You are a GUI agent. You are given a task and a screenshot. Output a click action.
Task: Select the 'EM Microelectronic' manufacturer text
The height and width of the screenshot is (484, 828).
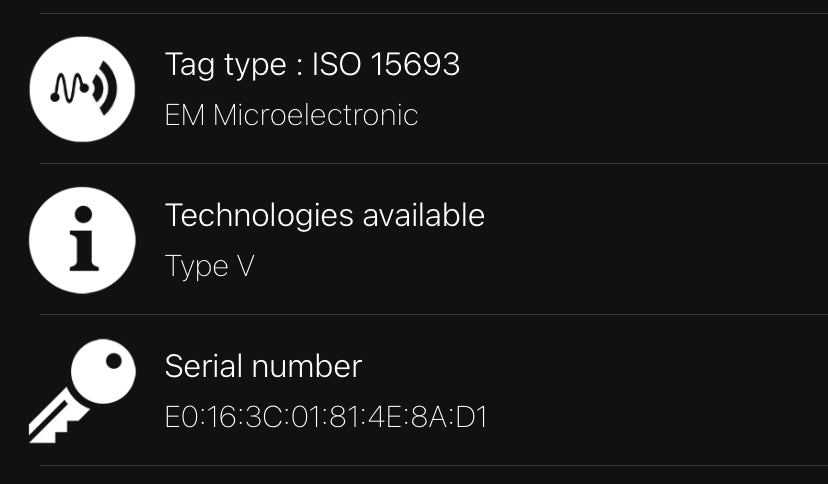291,115
